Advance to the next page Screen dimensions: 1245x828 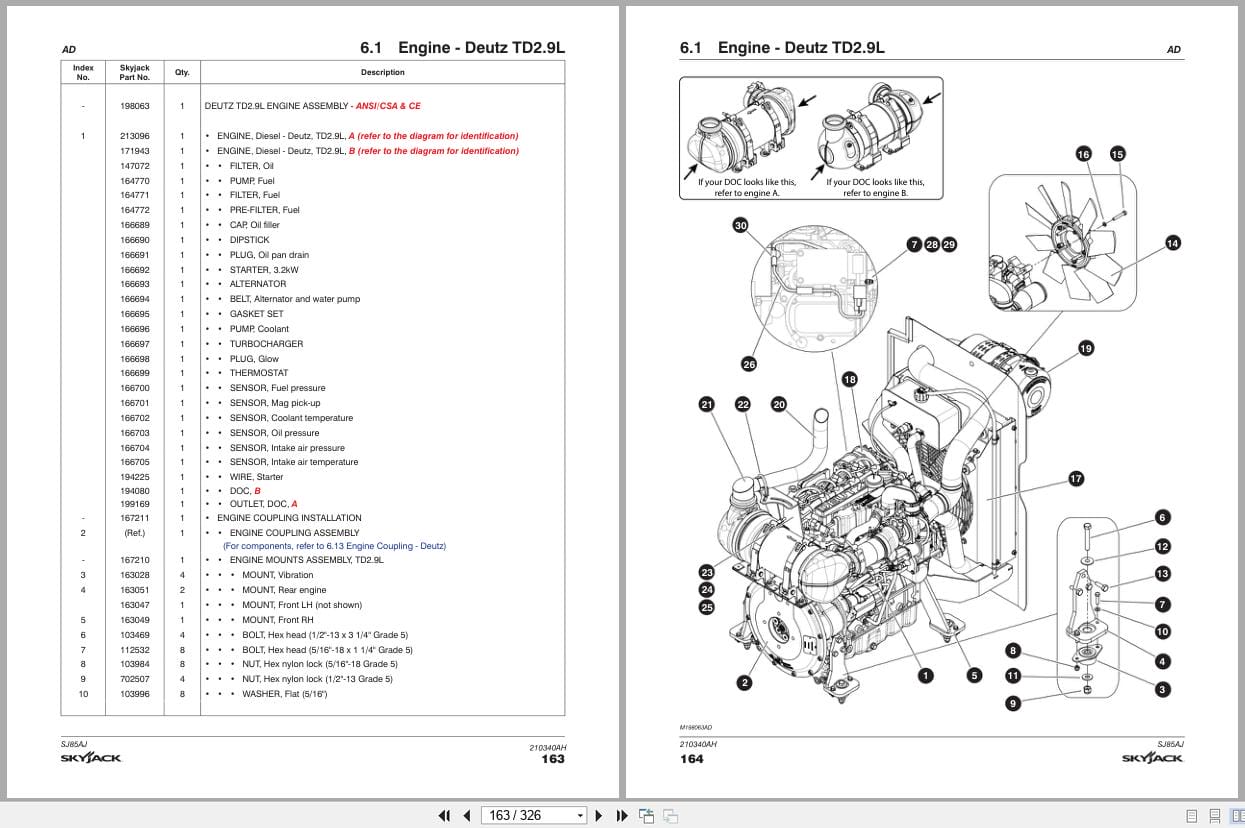pos(597,815)
